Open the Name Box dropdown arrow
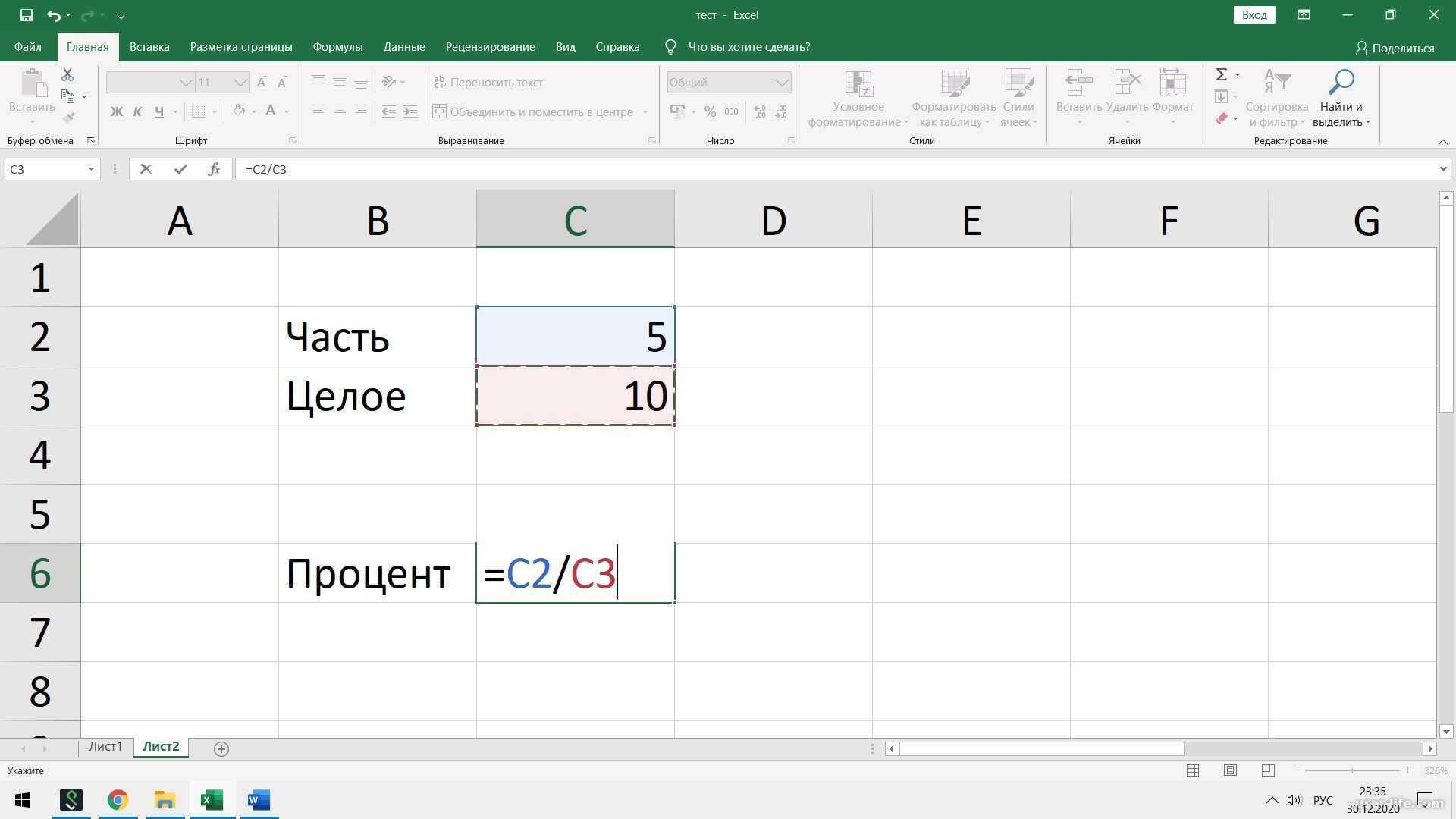The image size is (1456, 819). pyautogui.click(x=91, y=169)
